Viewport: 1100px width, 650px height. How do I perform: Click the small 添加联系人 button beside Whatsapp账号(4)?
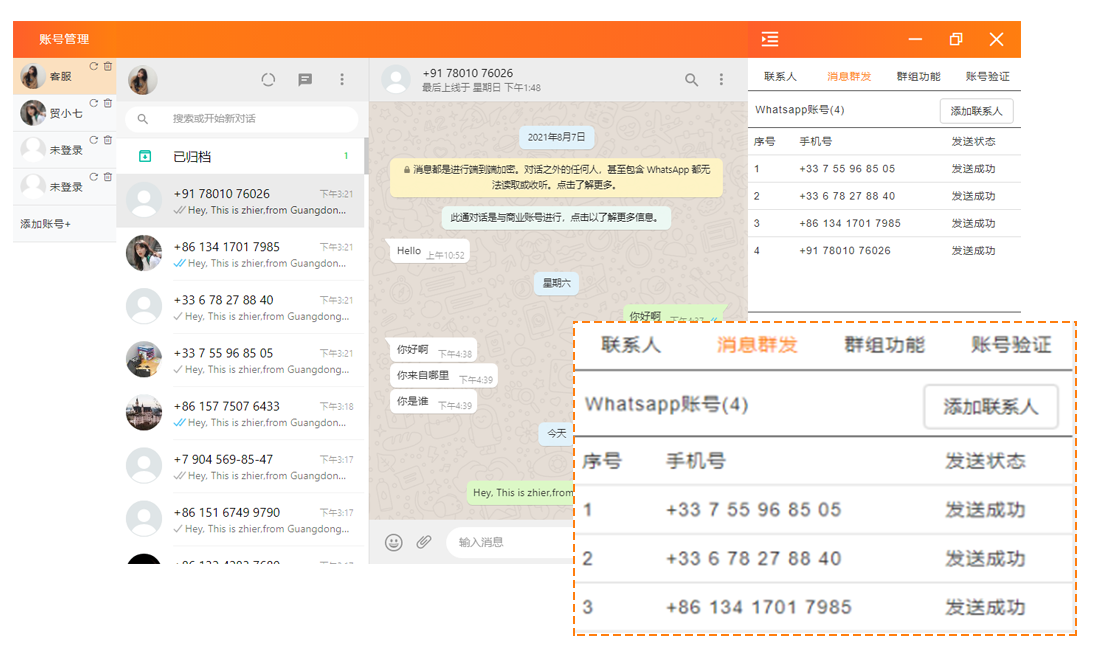click(x=977, y=111)
